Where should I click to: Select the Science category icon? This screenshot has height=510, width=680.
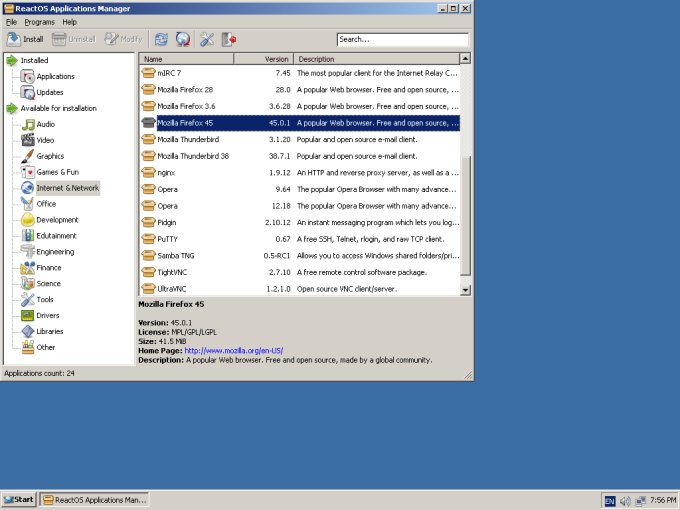tap(28, 284)
